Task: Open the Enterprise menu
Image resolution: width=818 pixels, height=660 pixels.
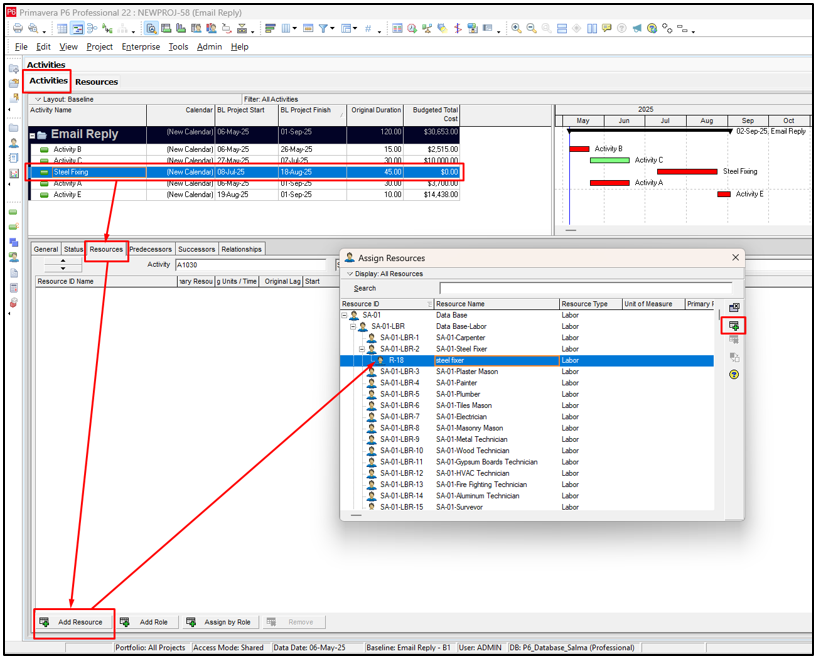Action: click(x=140, y=47)
